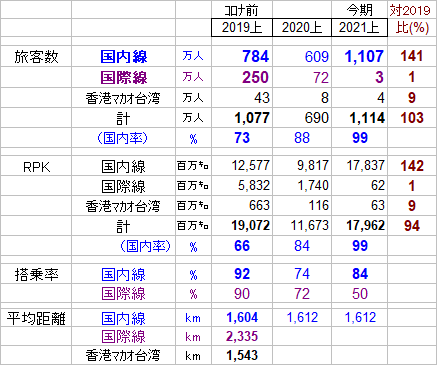Screen dimensions: 437x365
Task: Select the コロナ前 header cell
Action: (x=242, y=11)
